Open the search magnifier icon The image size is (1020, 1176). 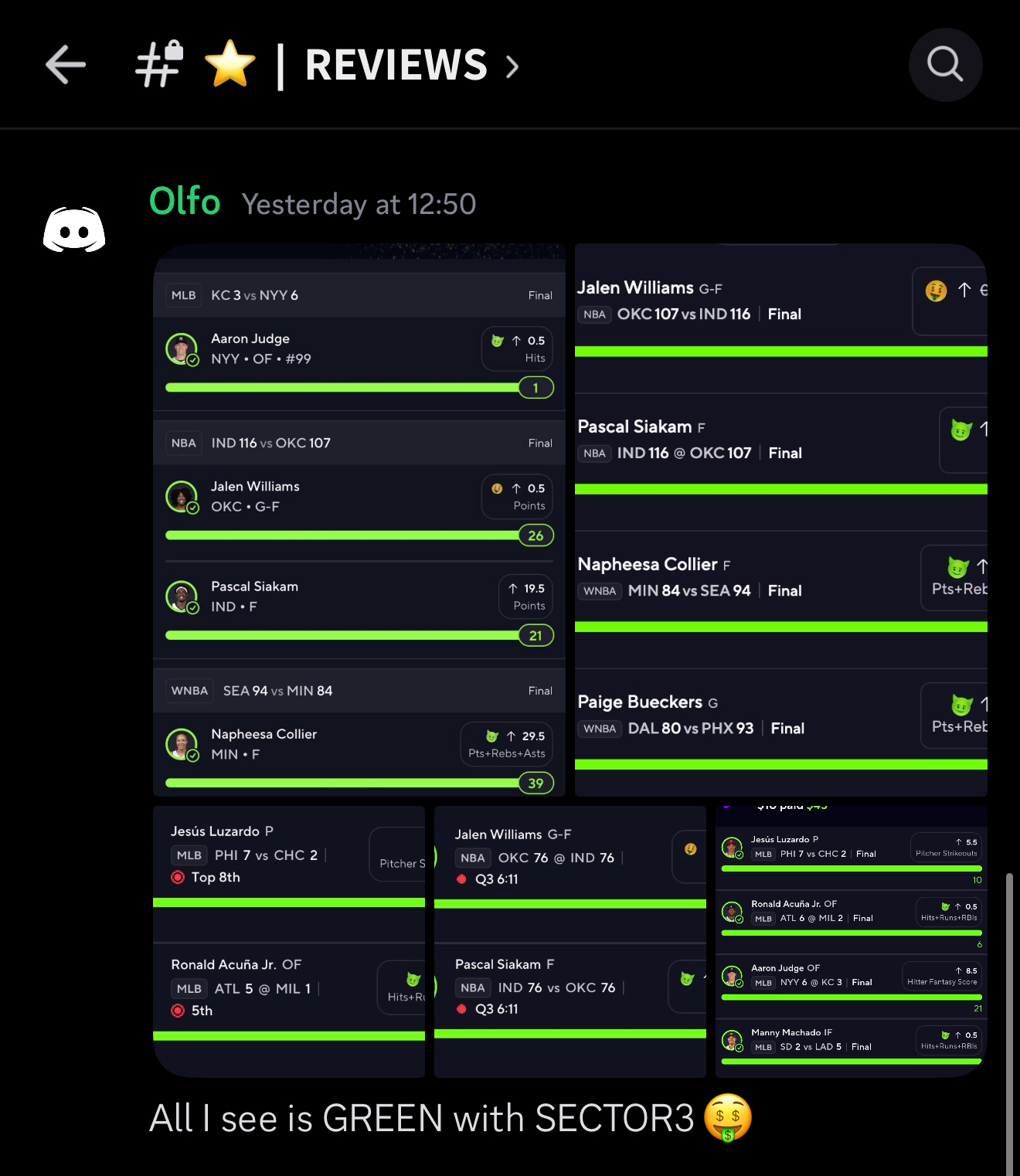pos(945,65)
